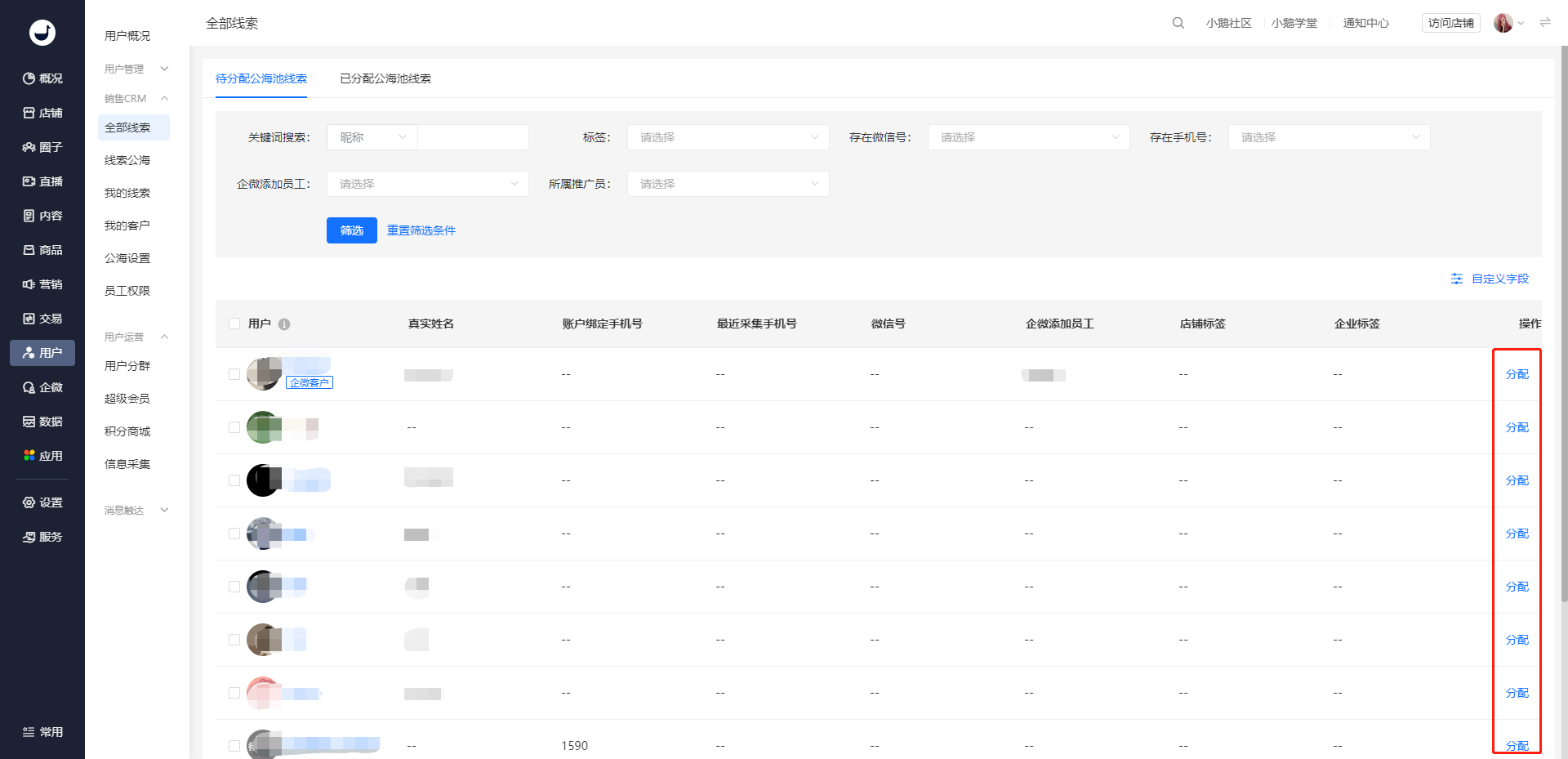Click avatar of the user tagged 企微客户
This screenshot has width=1568, height=759.
pyautogui.click(x=264, y=374)
